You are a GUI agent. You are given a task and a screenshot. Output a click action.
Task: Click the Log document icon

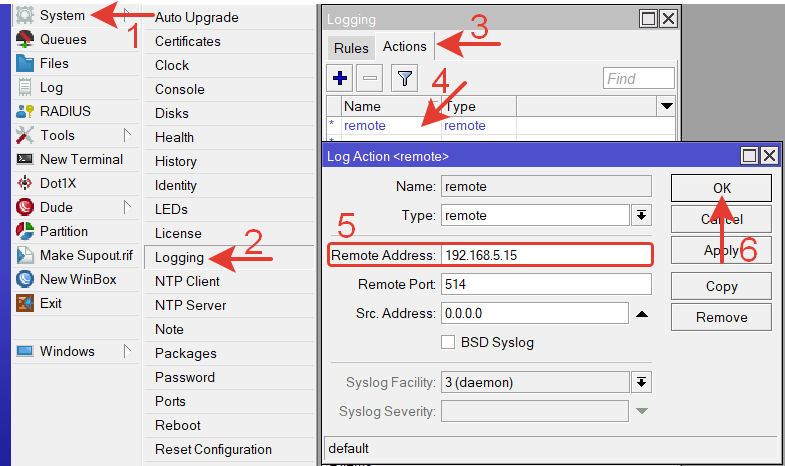tap(25, 87)
